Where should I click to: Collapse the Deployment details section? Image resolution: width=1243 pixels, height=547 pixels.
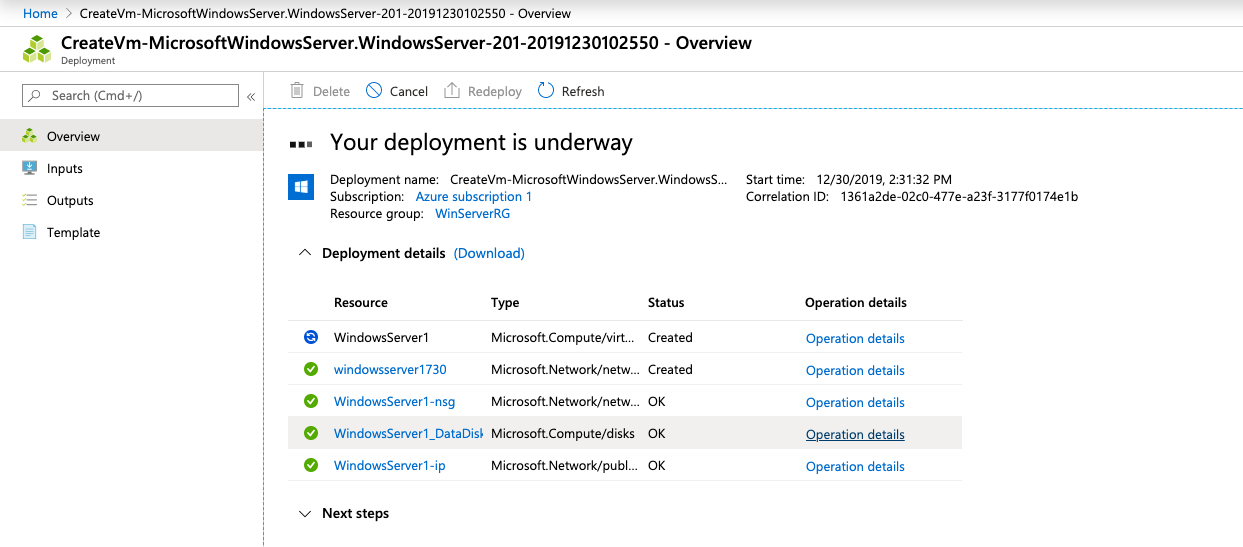[305, 253]
